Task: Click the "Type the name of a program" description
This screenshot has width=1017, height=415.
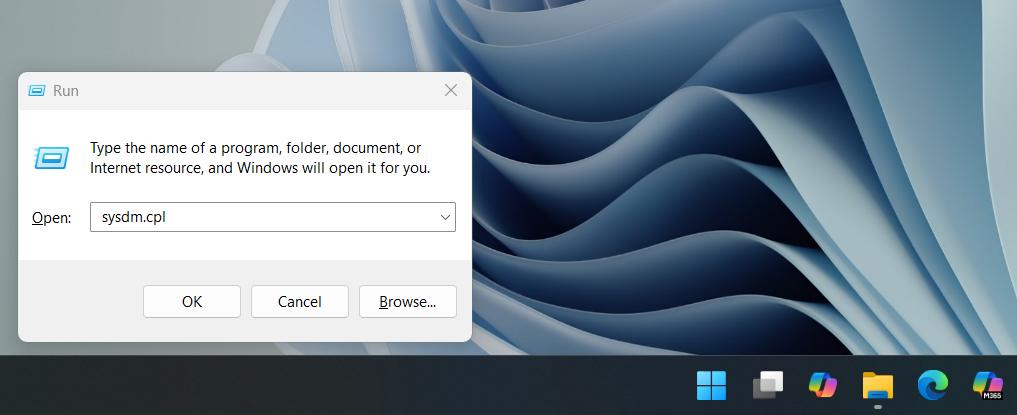Action: pos(260,158)
